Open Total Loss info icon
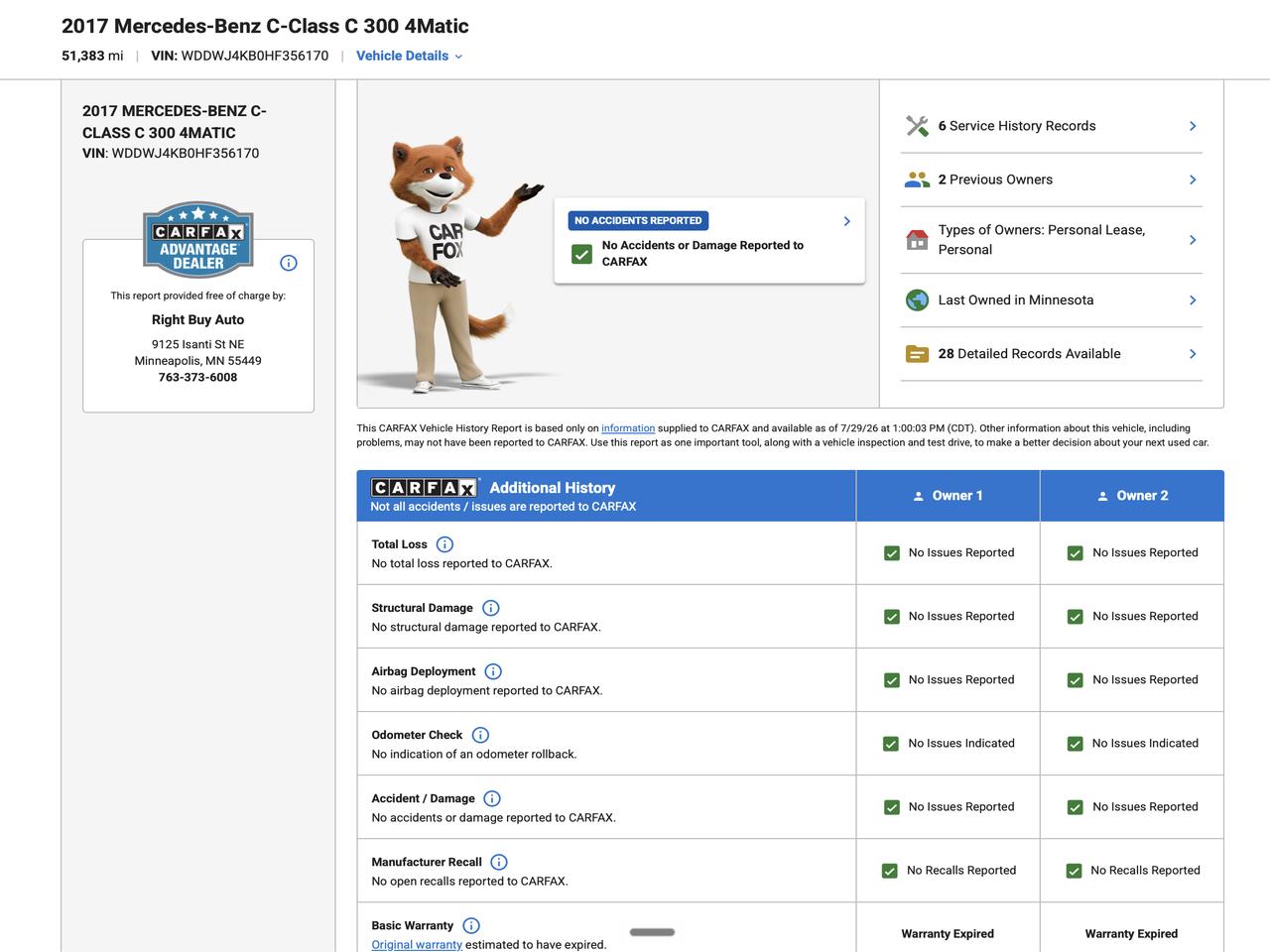 (444, 544)
